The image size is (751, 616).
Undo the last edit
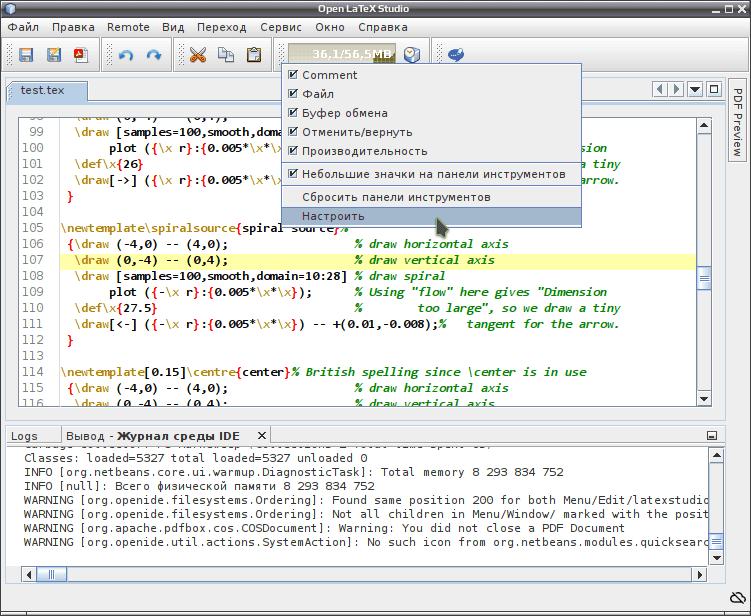[x=125, y=55]
